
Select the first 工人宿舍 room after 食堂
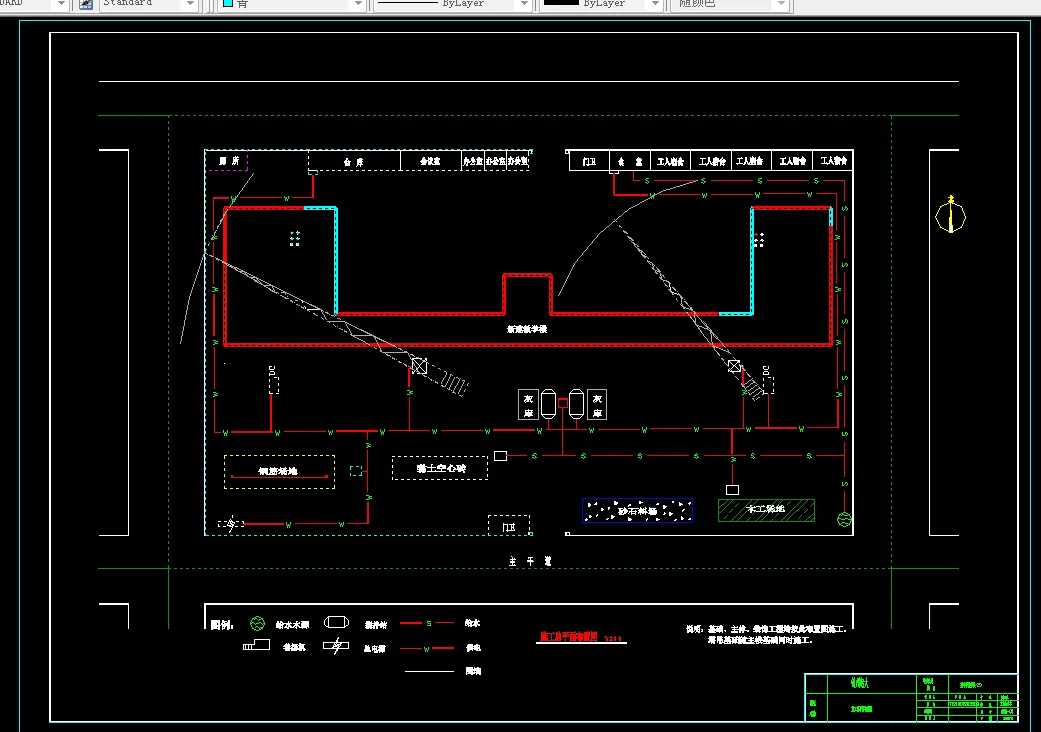pyautogui.click(x=671, y=161)
